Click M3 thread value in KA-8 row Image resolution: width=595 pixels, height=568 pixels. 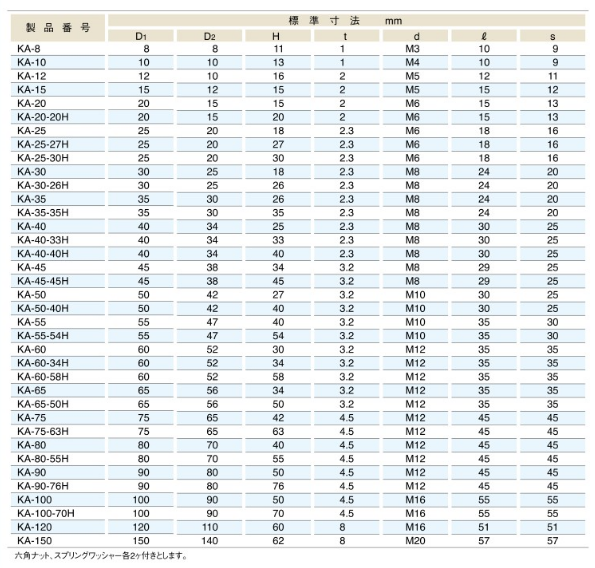412,49
